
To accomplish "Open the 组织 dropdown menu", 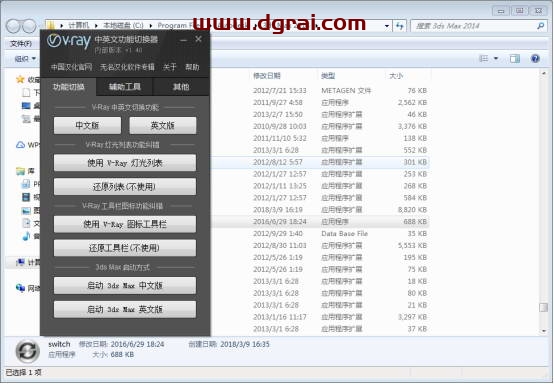I will [25, 59].
